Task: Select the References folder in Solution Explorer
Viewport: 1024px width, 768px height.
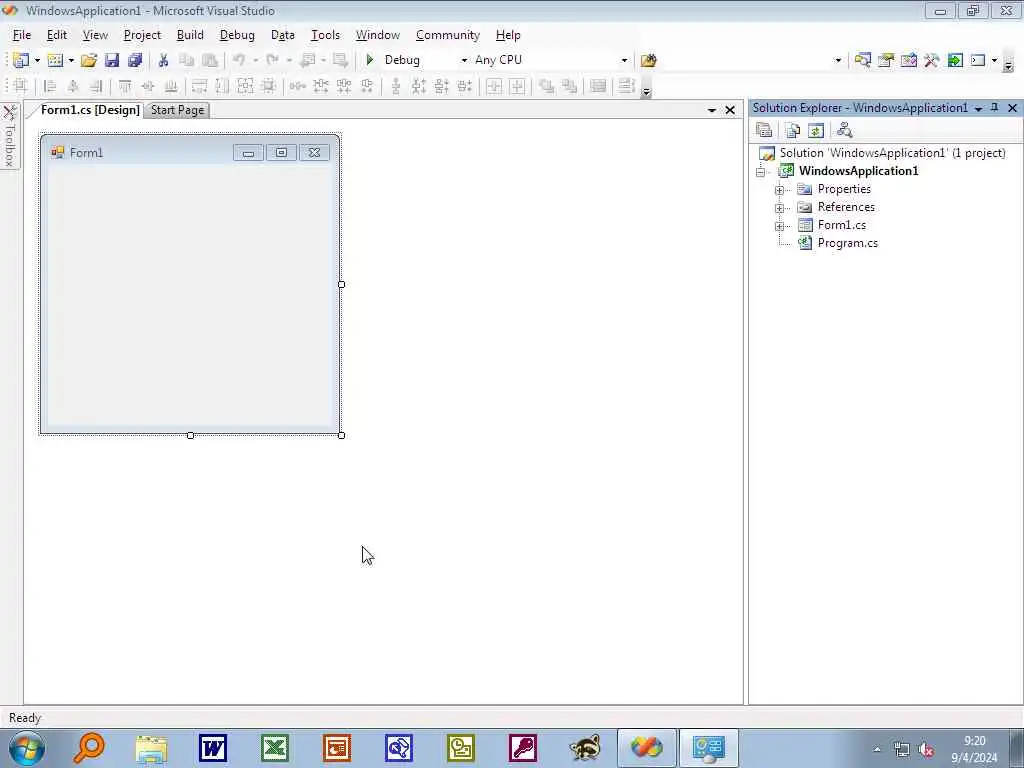Action: 846,207
